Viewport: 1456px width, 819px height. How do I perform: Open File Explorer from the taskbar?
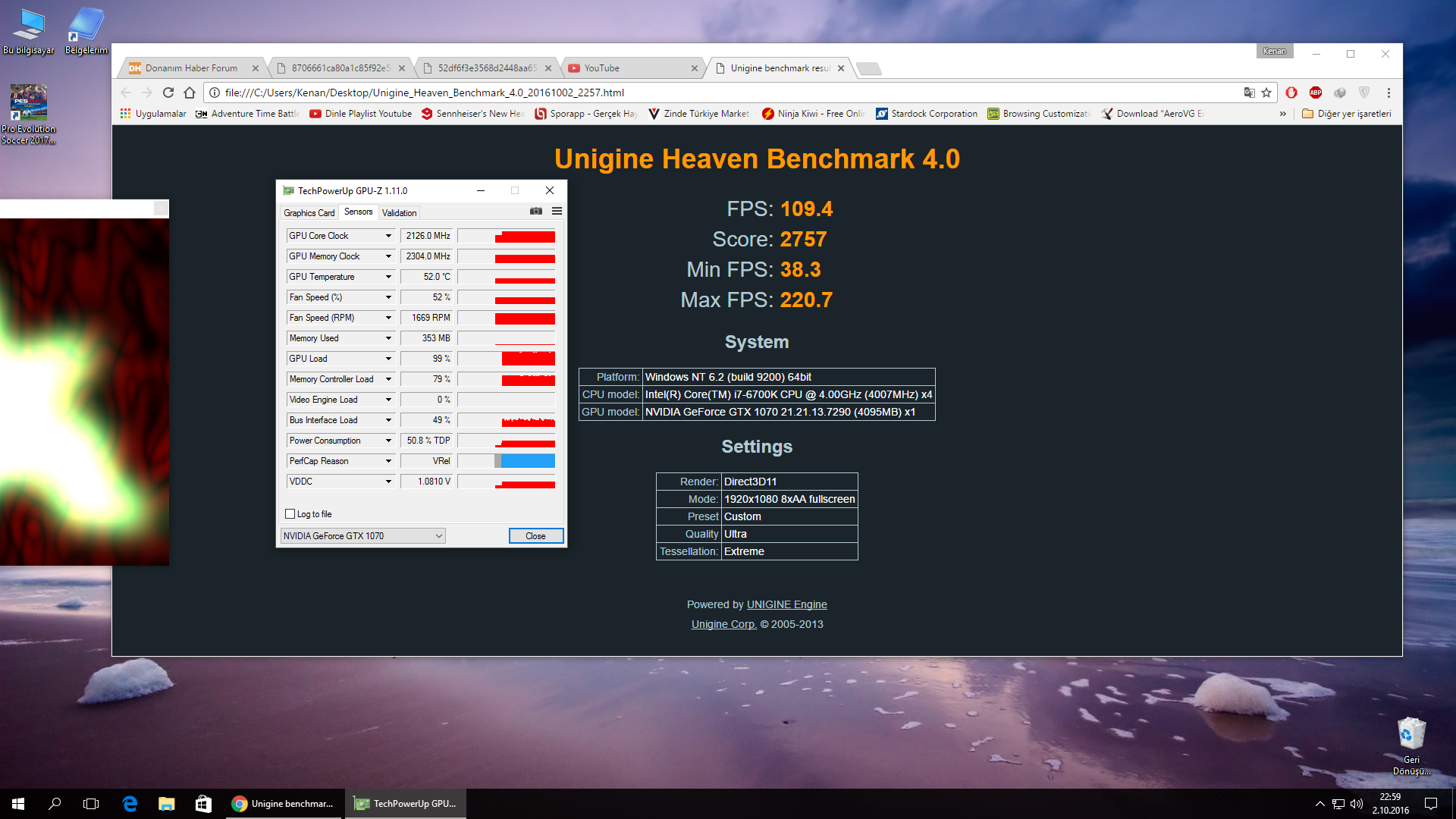point(166,804)
